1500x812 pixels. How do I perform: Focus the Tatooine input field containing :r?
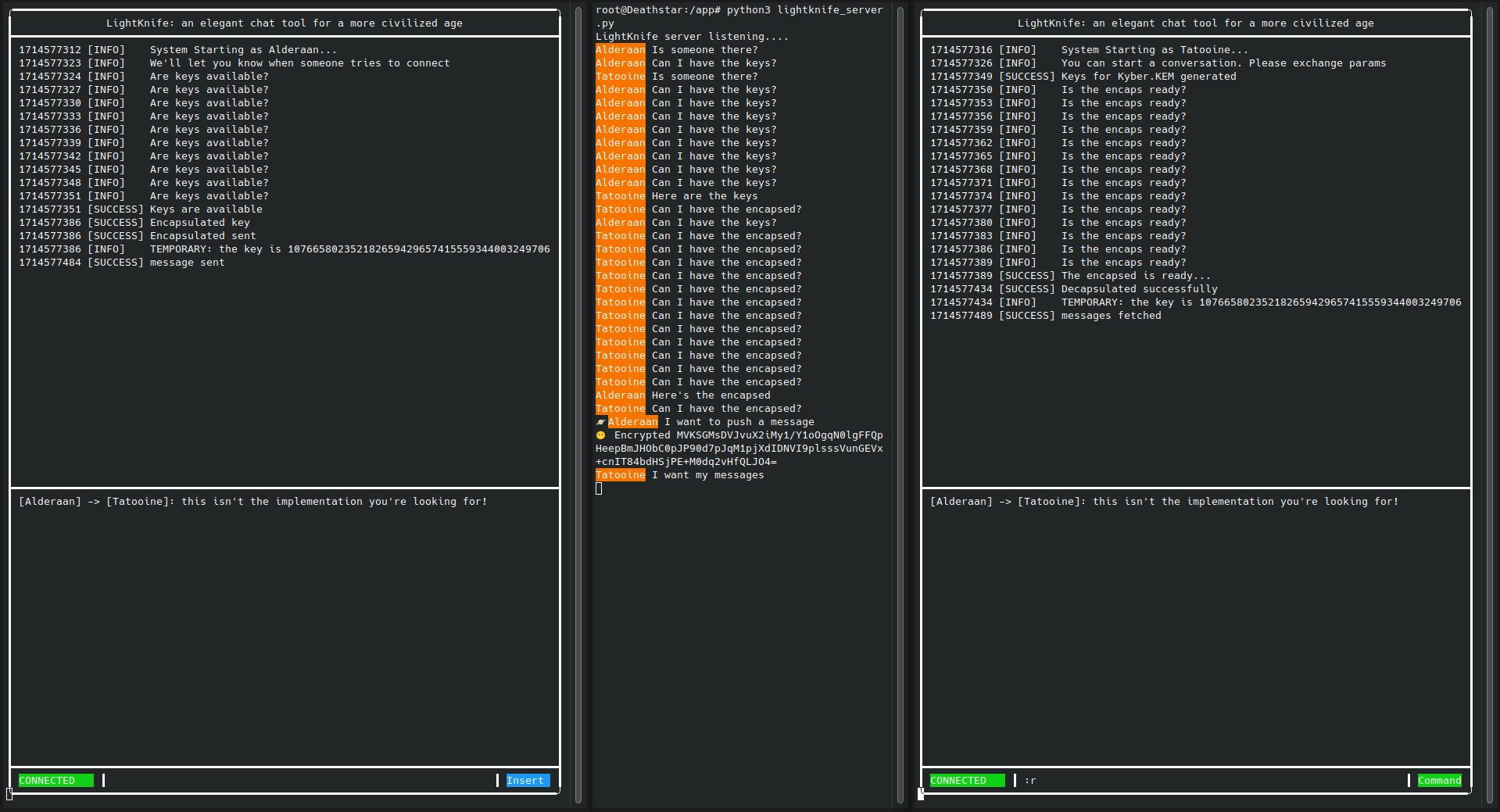tap(1212, 780)
